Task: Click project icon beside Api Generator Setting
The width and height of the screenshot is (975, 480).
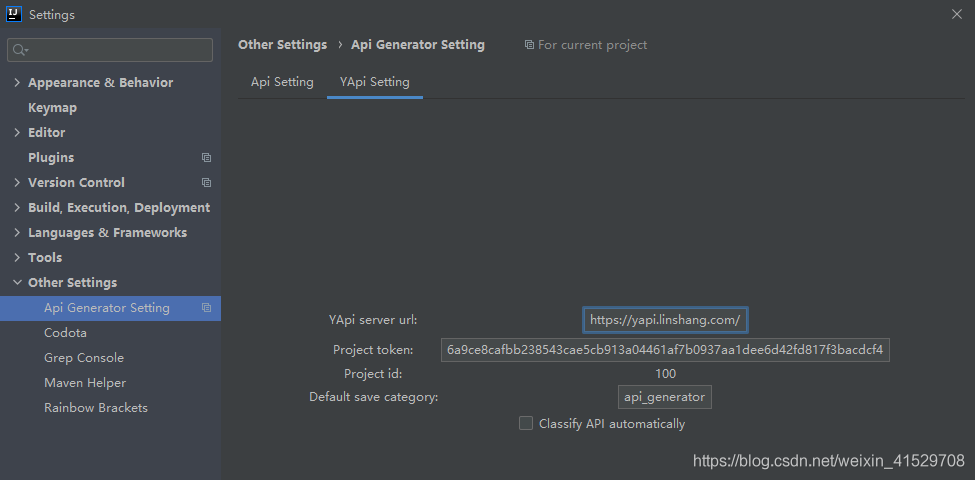Action: 206,308
